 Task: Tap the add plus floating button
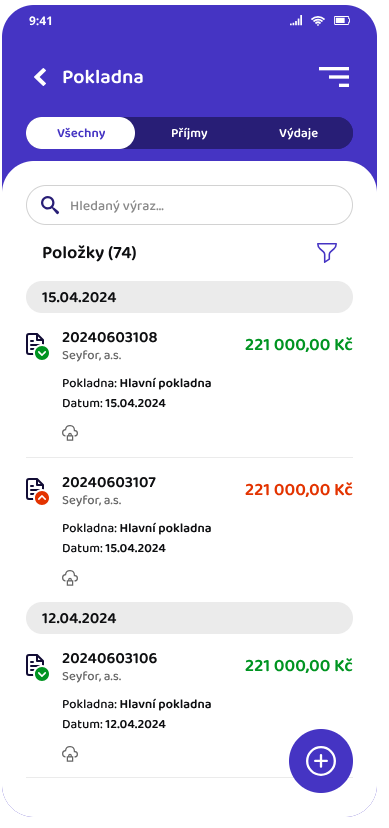[x=321, y=761]
